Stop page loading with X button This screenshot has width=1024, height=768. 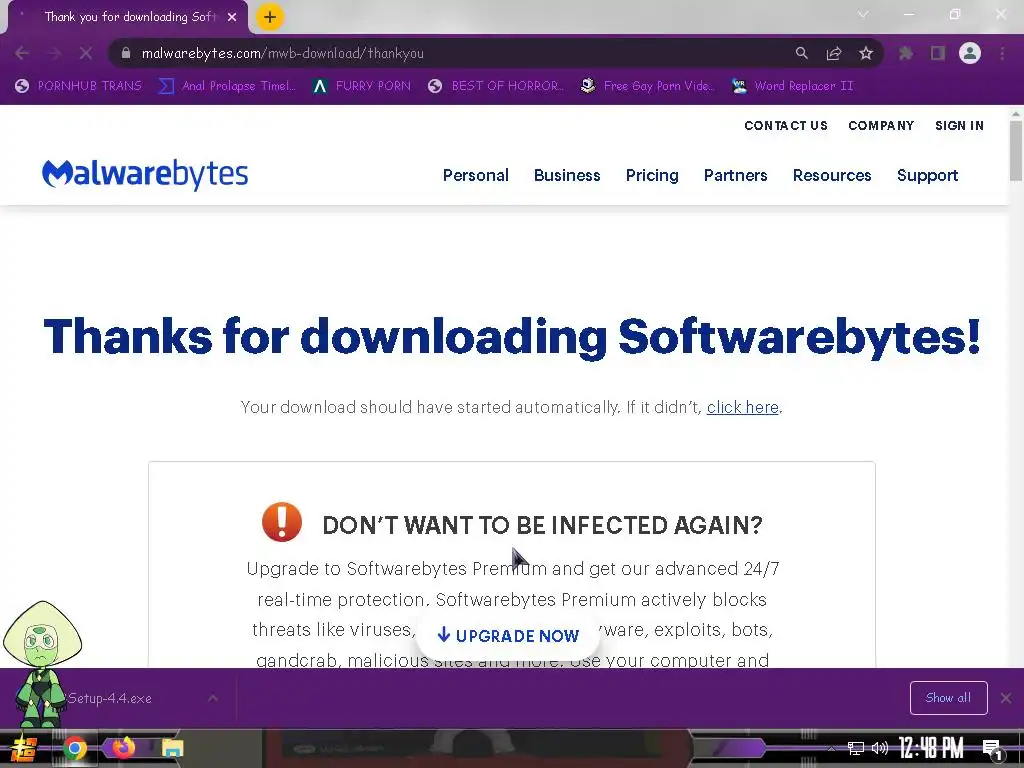coord(86,53)
